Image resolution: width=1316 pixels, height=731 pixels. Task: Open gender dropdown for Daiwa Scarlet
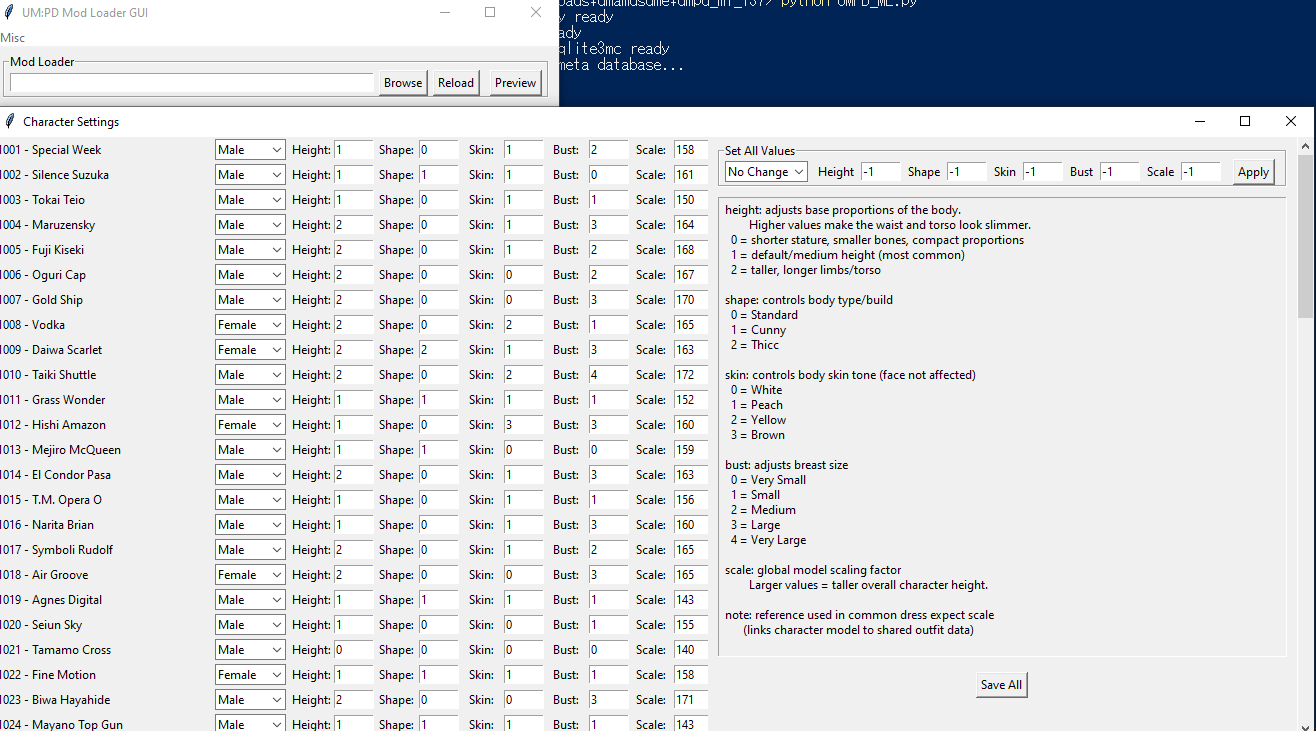click(250, 350)
